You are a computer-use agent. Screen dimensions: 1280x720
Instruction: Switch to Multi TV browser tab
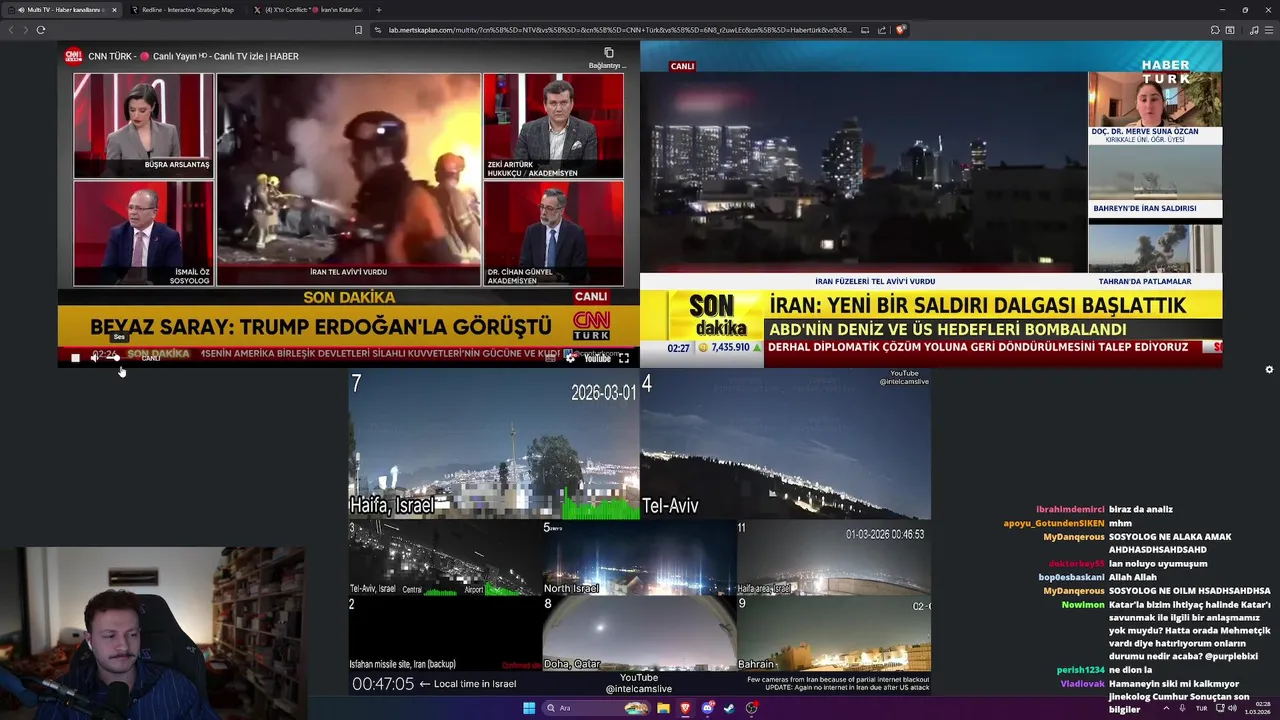63,10
